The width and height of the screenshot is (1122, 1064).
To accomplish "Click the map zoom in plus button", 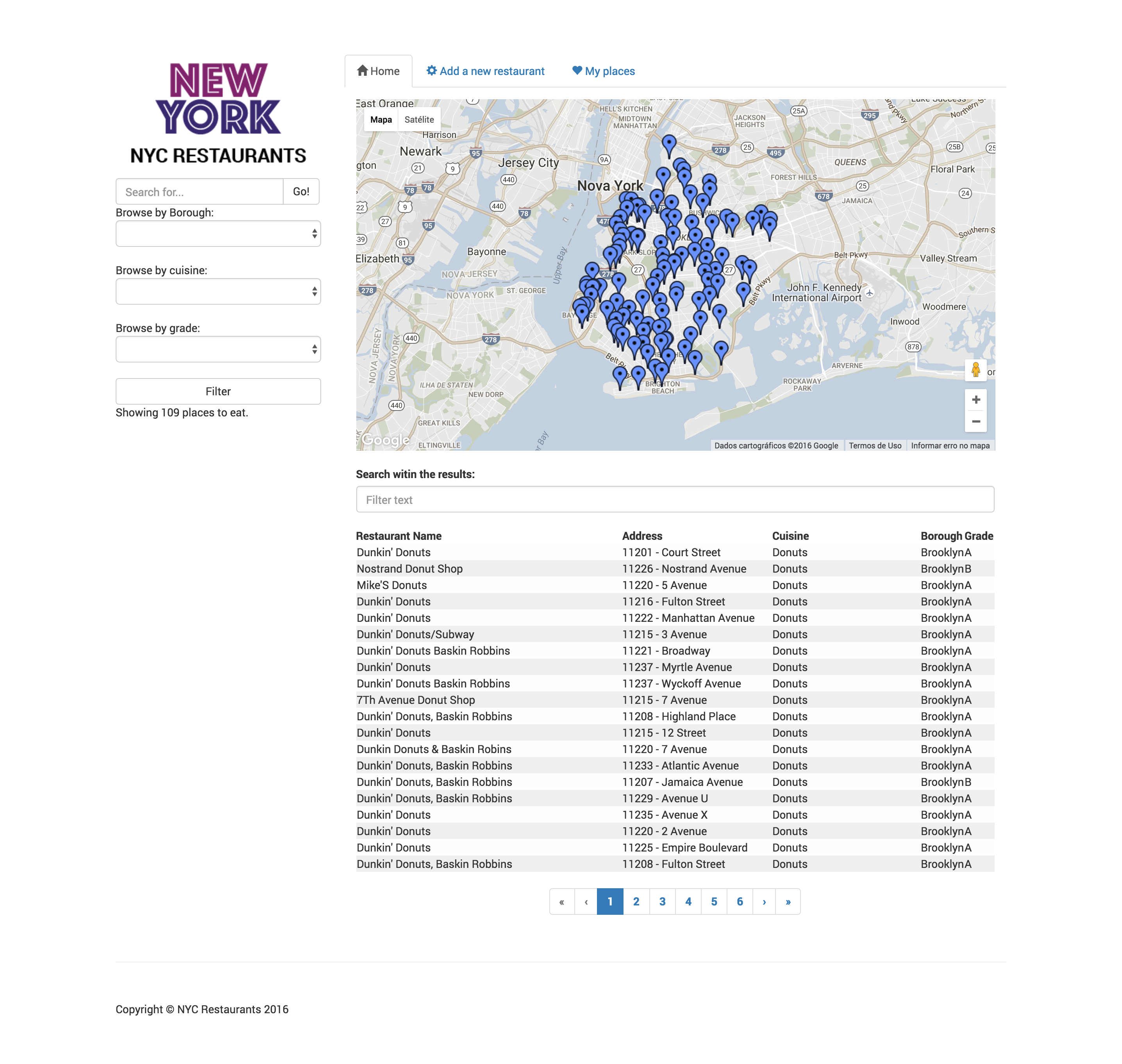I will 975,400.
